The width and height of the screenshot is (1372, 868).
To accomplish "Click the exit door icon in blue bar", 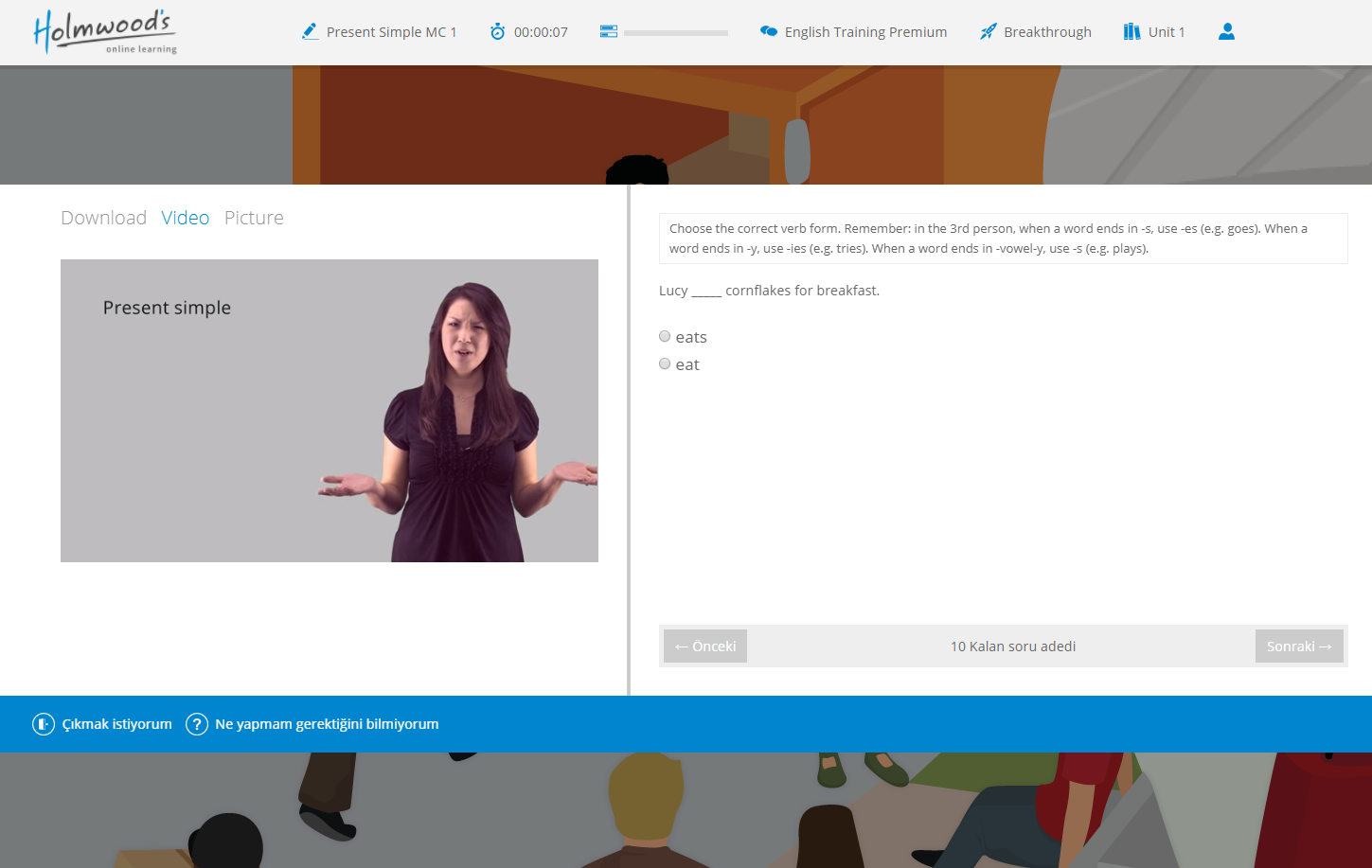I will (x=44, y=724).
